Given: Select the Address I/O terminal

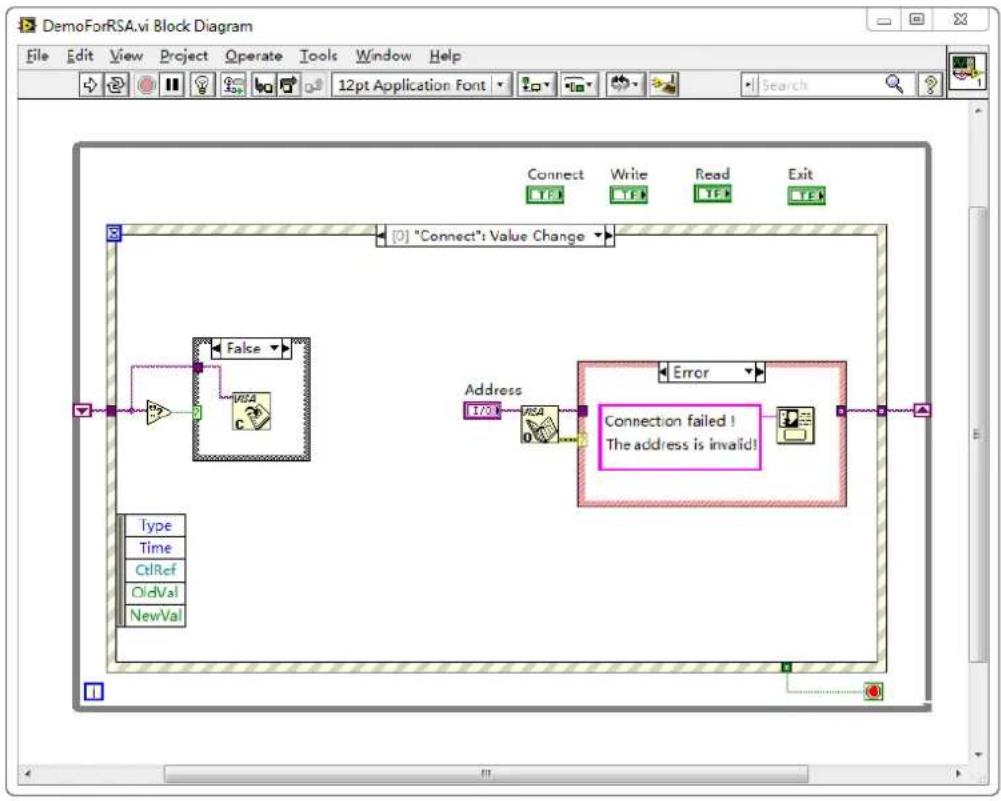Looking at the screenshot, I should pyautogui.click(x=482, y=410).
